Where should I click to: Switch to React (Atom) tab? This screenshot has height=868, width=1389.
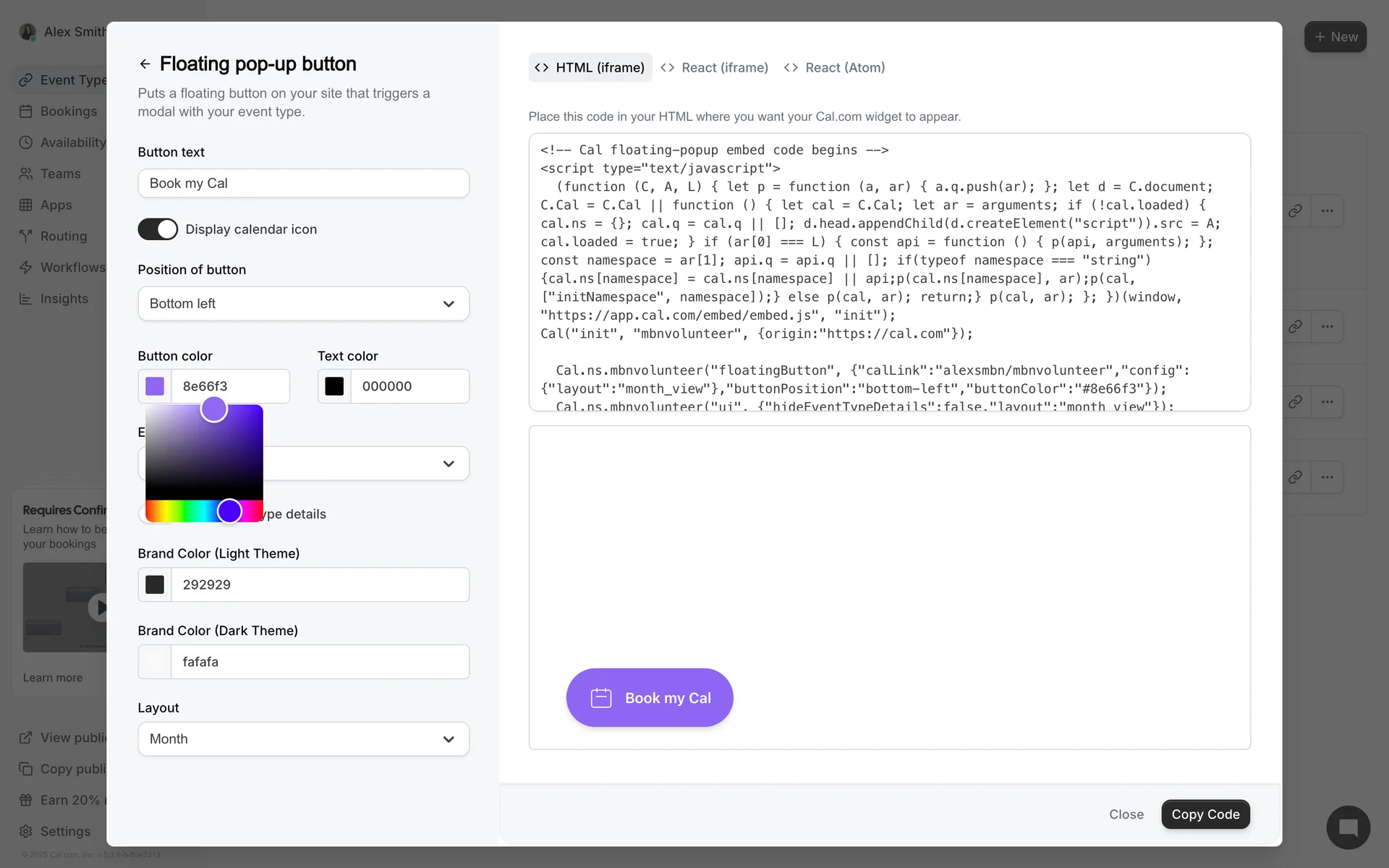pos(835,68)
